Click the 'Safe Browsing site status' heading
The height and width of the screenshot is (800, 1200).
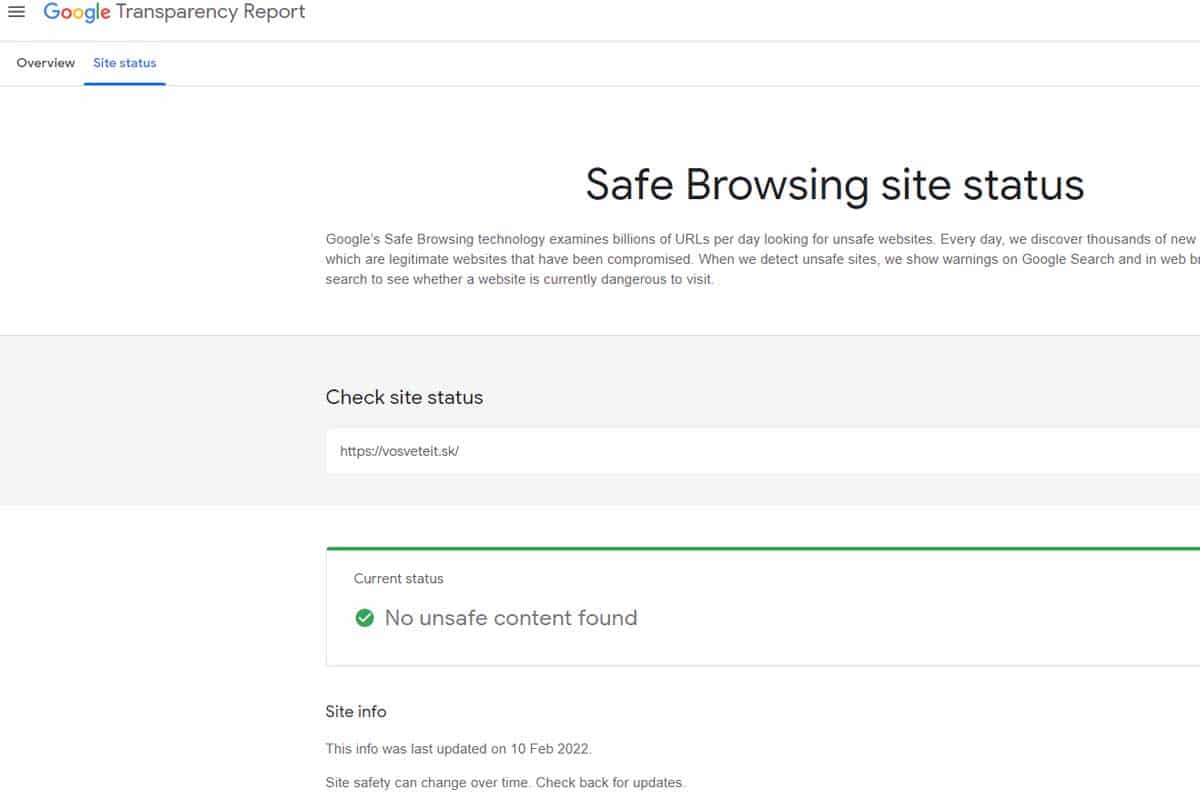coord(834,185)
